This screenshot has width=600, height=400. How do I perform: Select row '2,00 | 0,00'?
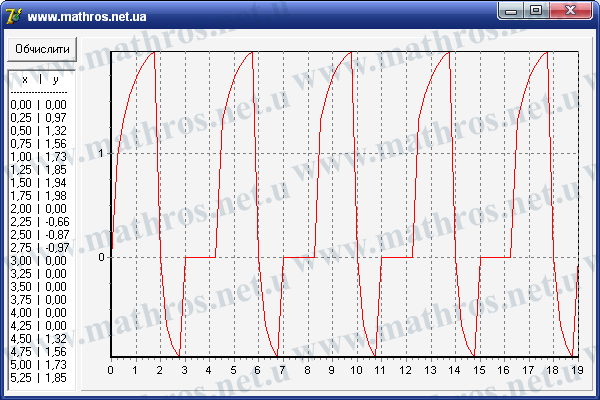(39, 209)
